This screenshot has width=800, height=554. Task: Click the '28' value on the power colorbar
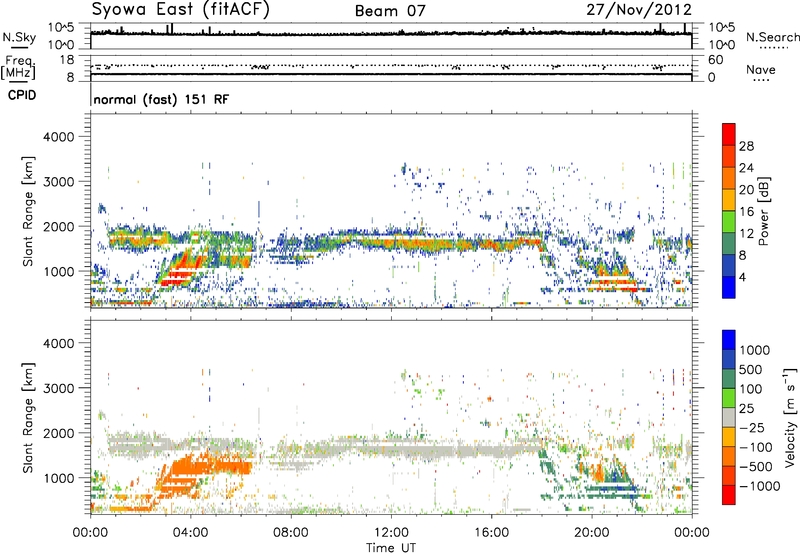click(746, 146)
